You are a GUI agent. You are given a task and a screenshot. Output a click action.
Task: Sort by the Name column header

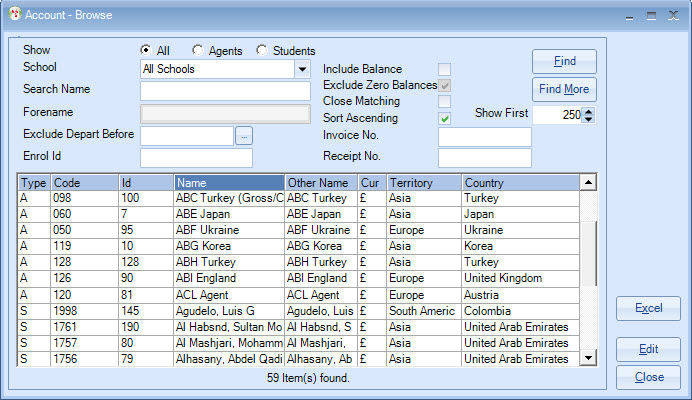[229, 183]
